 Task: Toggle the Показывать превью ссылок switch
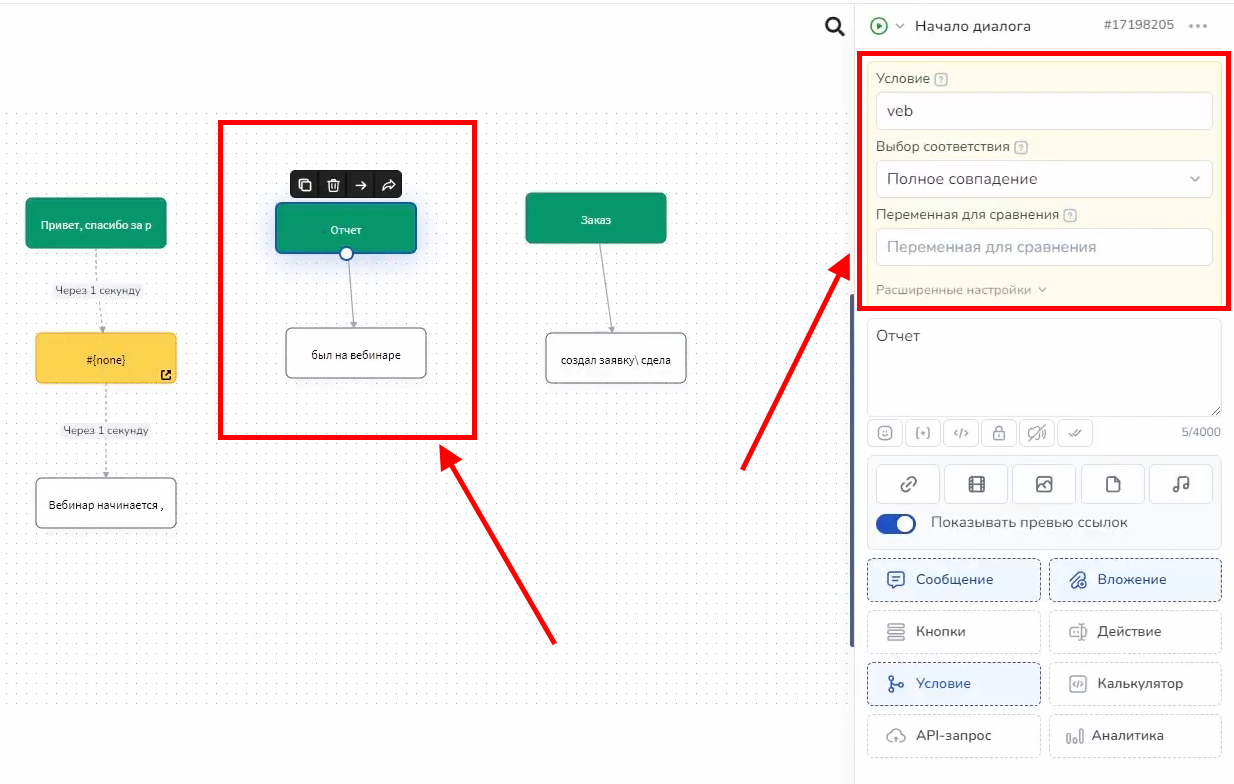(895, 523)
